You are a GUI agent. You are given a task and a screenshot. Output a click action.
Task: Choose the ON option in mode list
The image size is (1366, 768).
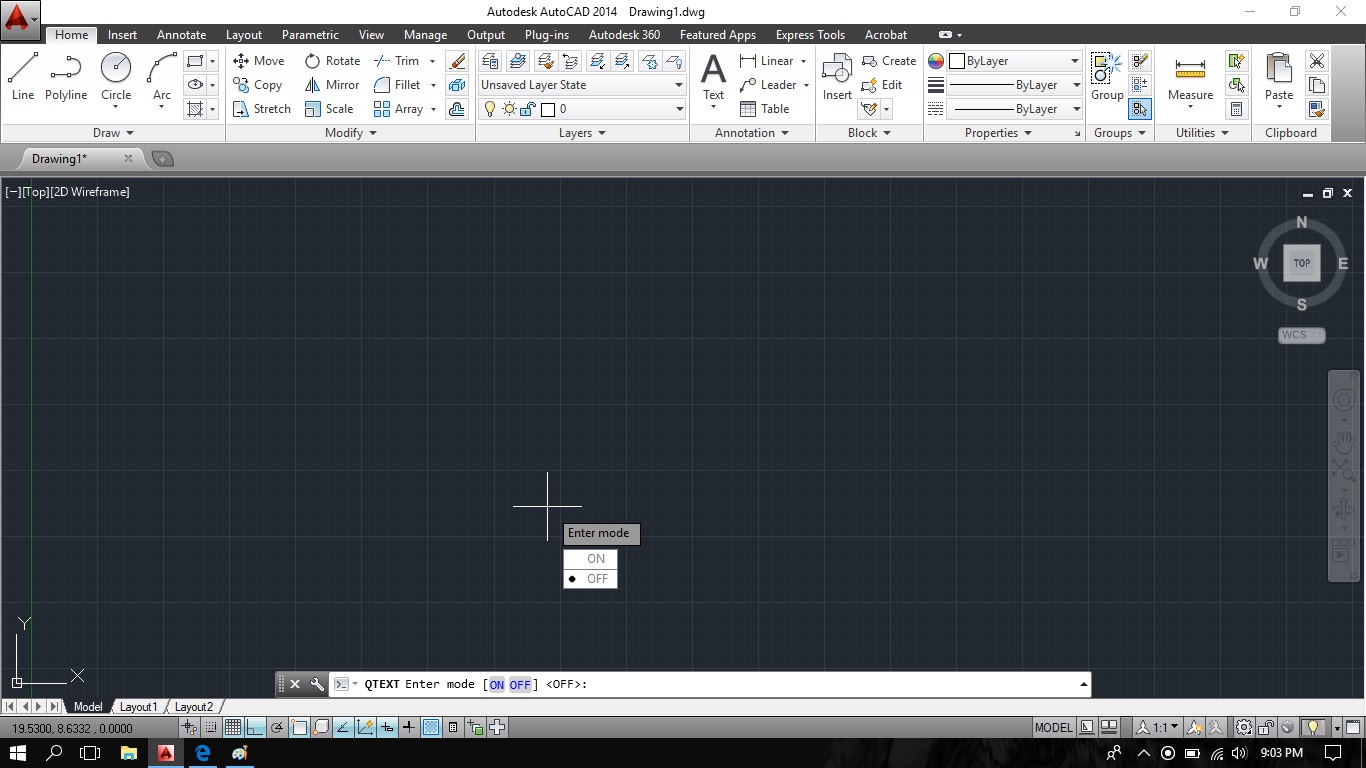point(590,559)
